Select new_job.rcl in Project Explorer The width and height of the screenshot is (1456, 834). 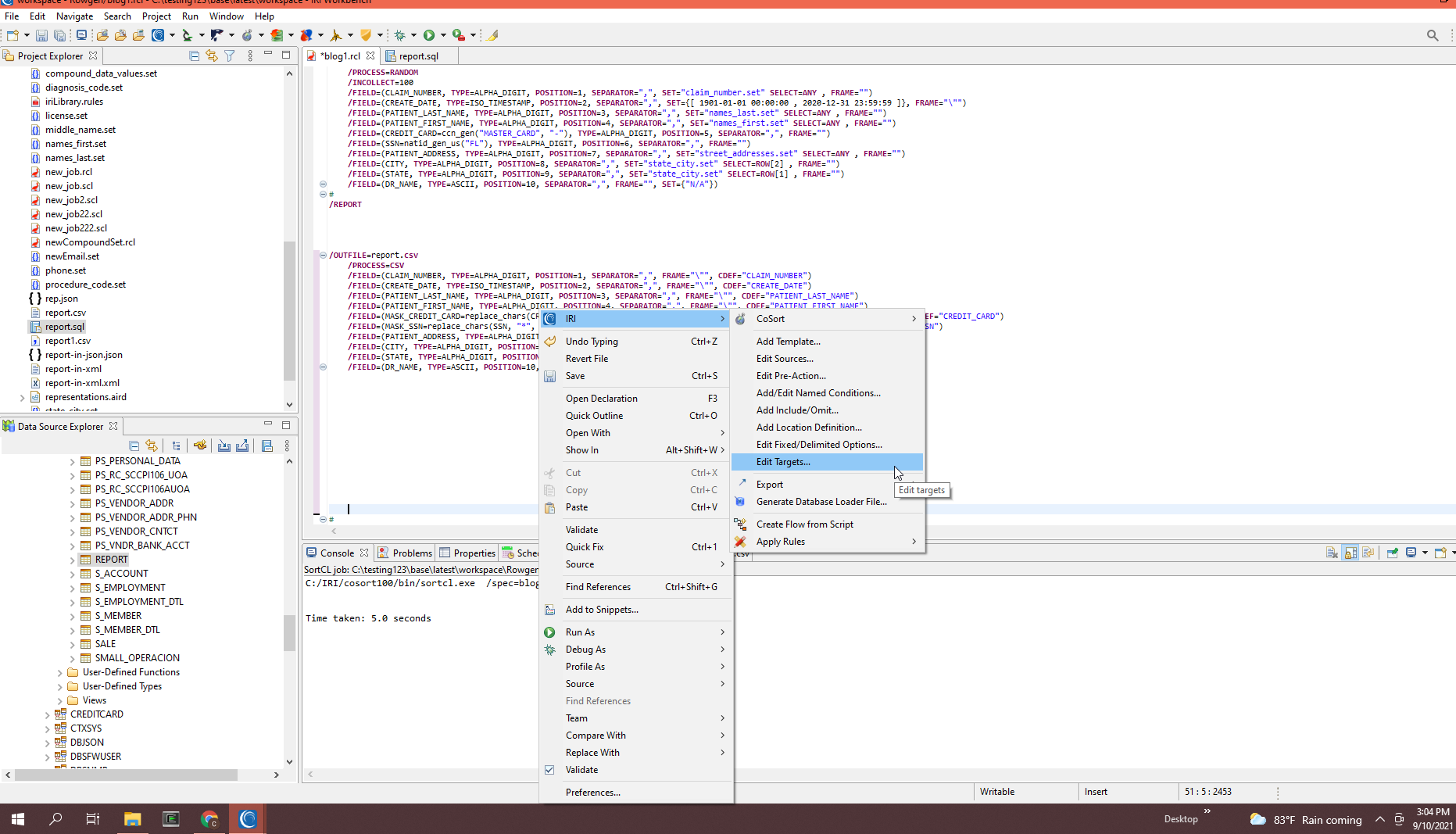68,172
